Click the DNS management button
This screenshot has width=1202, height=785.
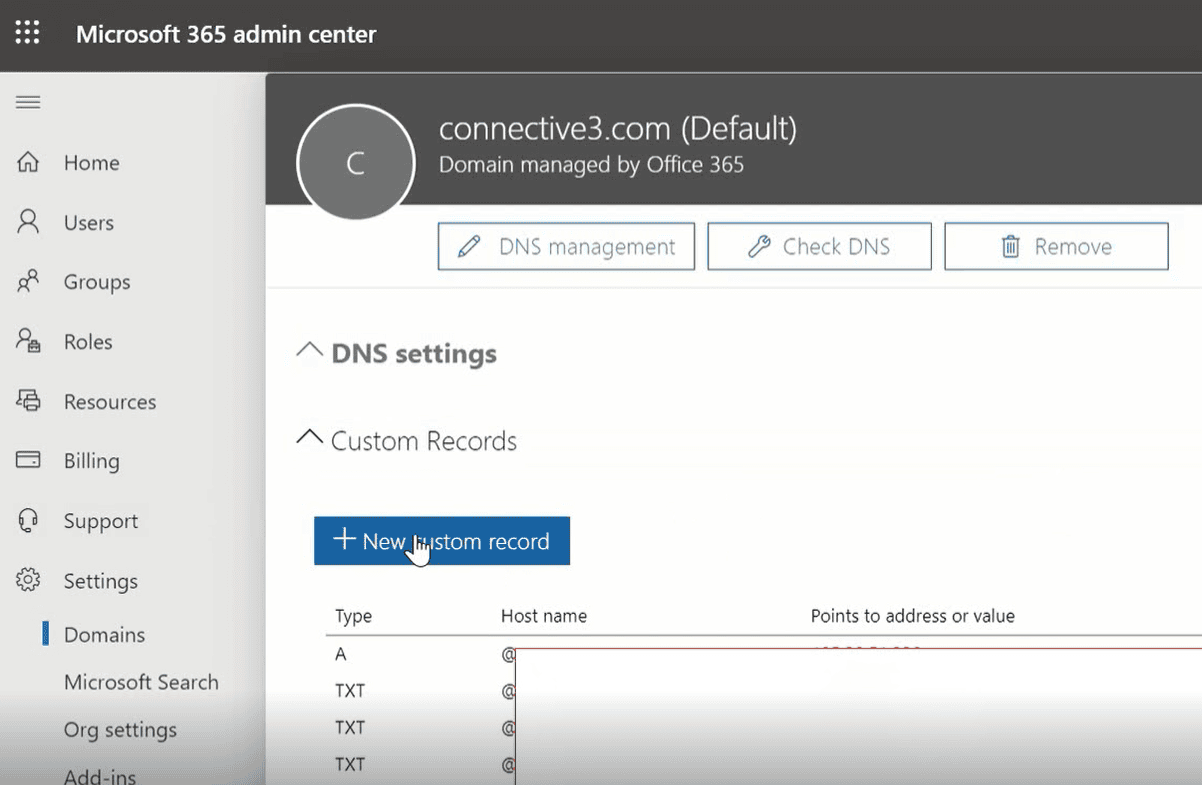click(x=566, y=247)
